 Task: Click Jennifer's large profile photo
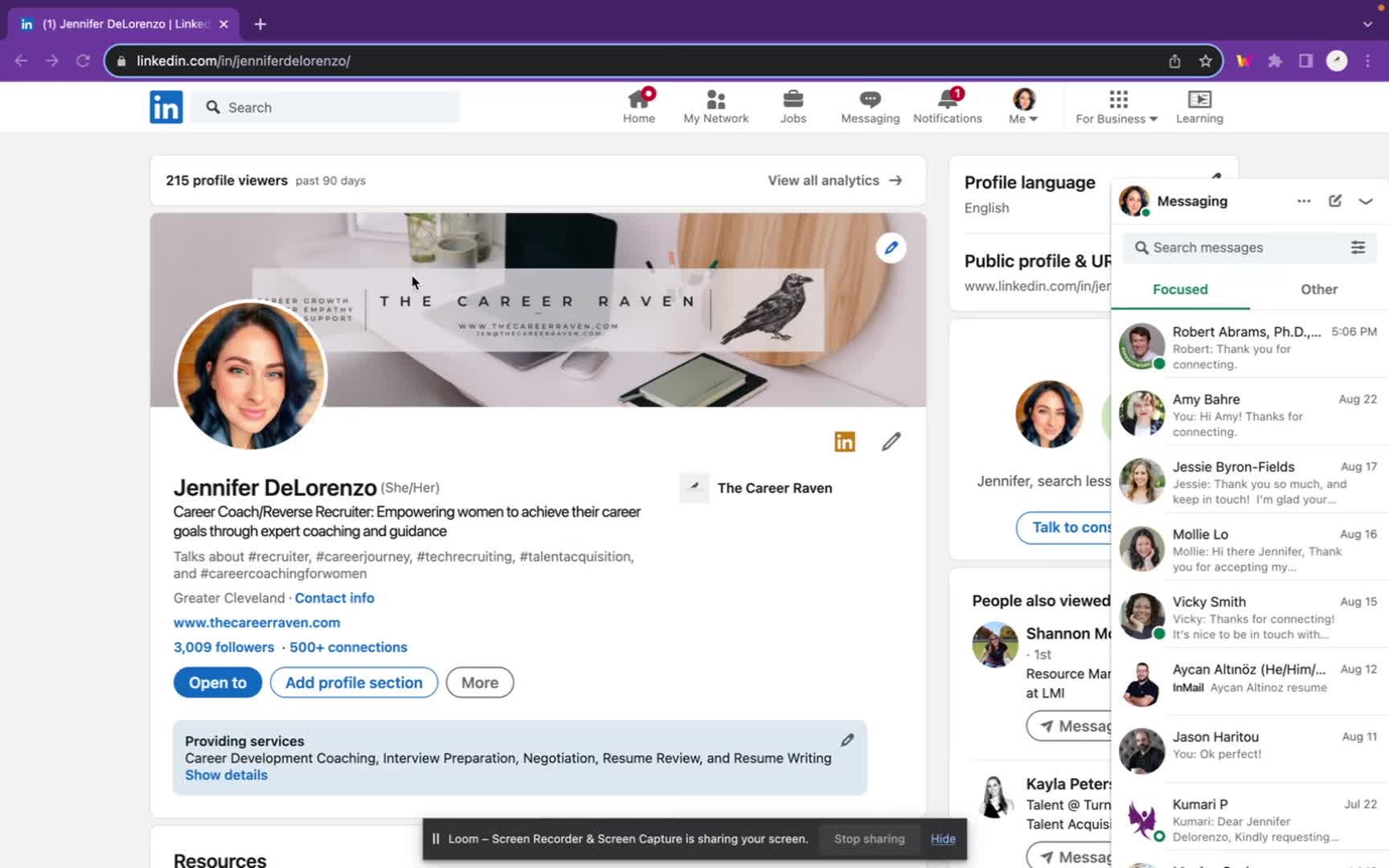251,375
